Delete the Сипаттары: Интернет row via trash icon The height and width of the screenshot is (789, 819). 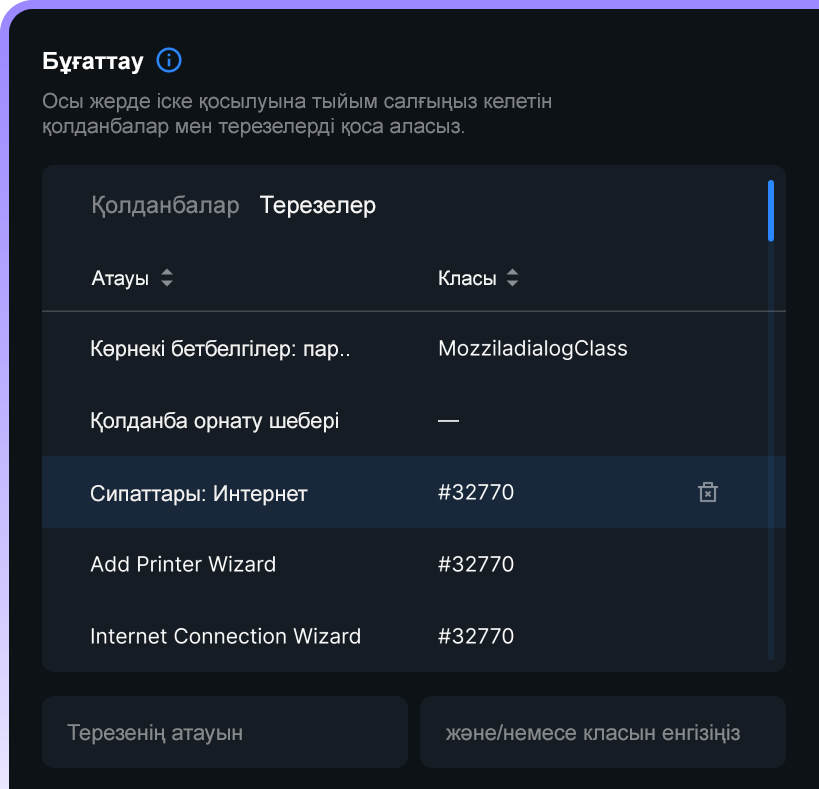(708, 492)
